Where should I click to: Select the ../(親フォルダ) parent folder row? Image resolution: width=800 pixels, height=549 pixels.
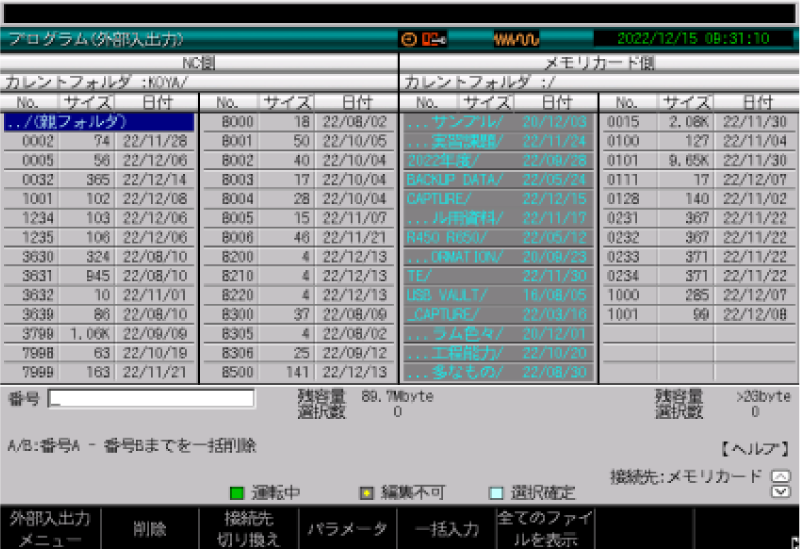click(99, 122)
